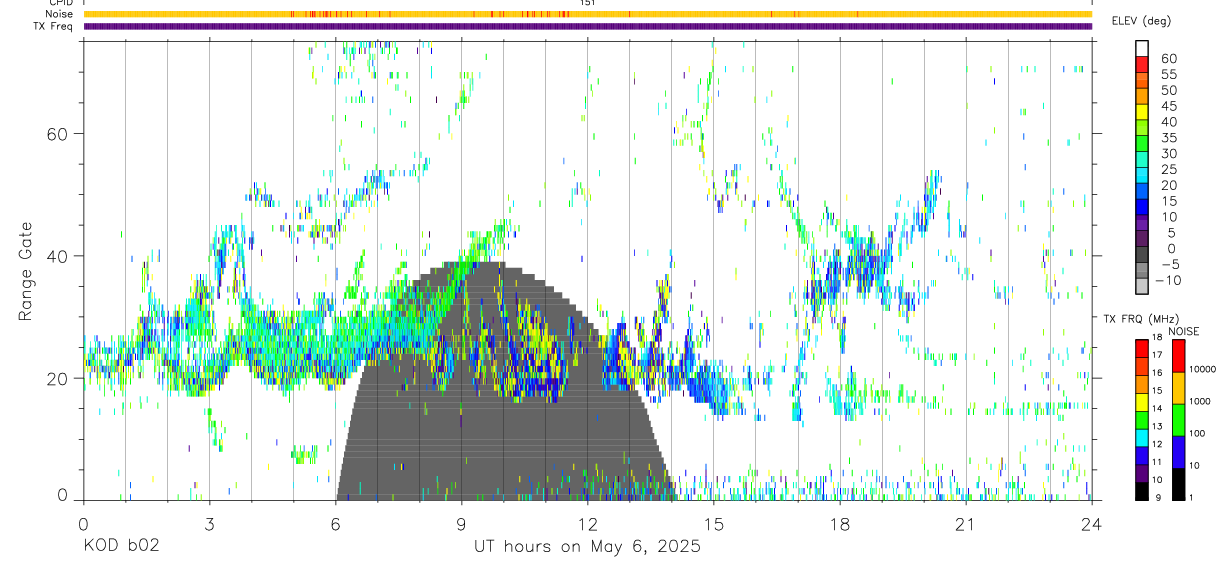Click the 'Range Gate' y-axis label

click(x=26, y=272)
